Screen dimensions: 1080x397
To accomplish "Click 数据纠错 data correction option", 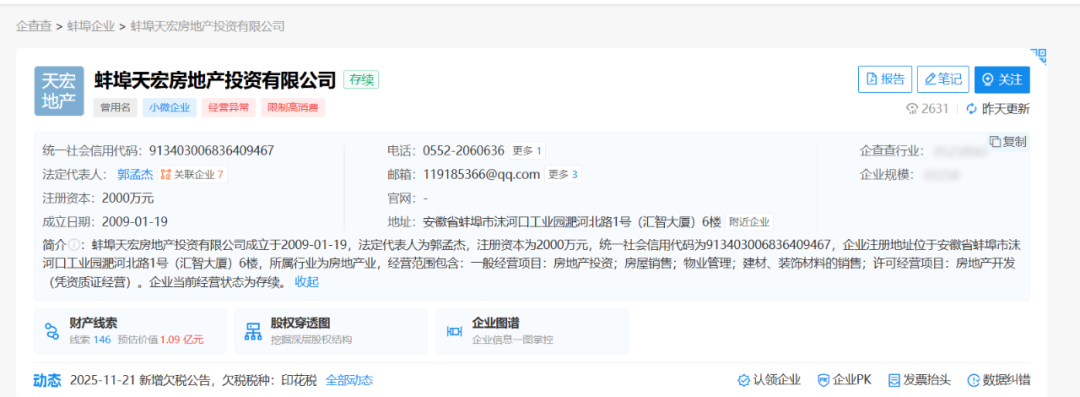I will point(999,380).
